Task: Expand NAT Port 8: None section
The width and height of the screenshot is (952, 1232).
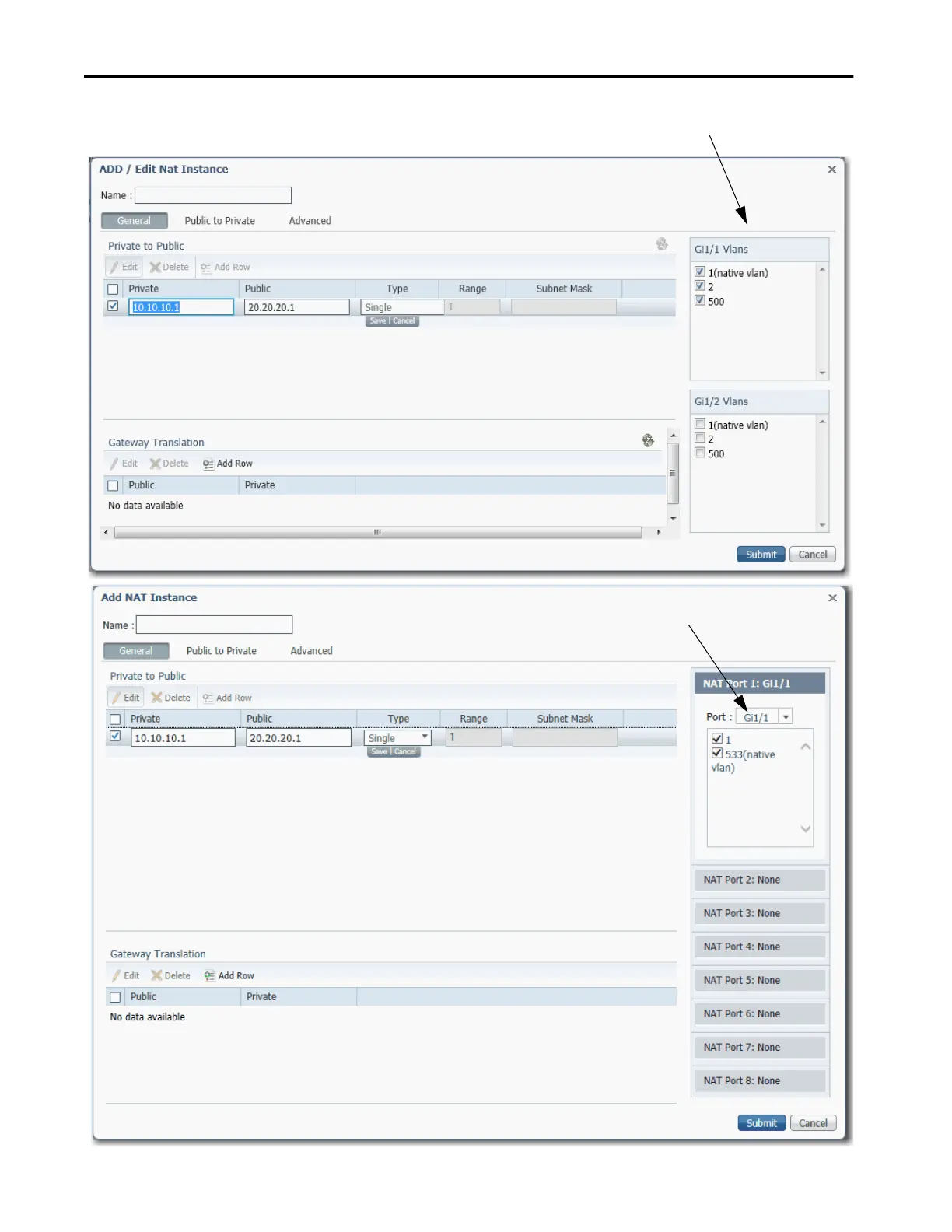Action: [x=760, y=1080]
